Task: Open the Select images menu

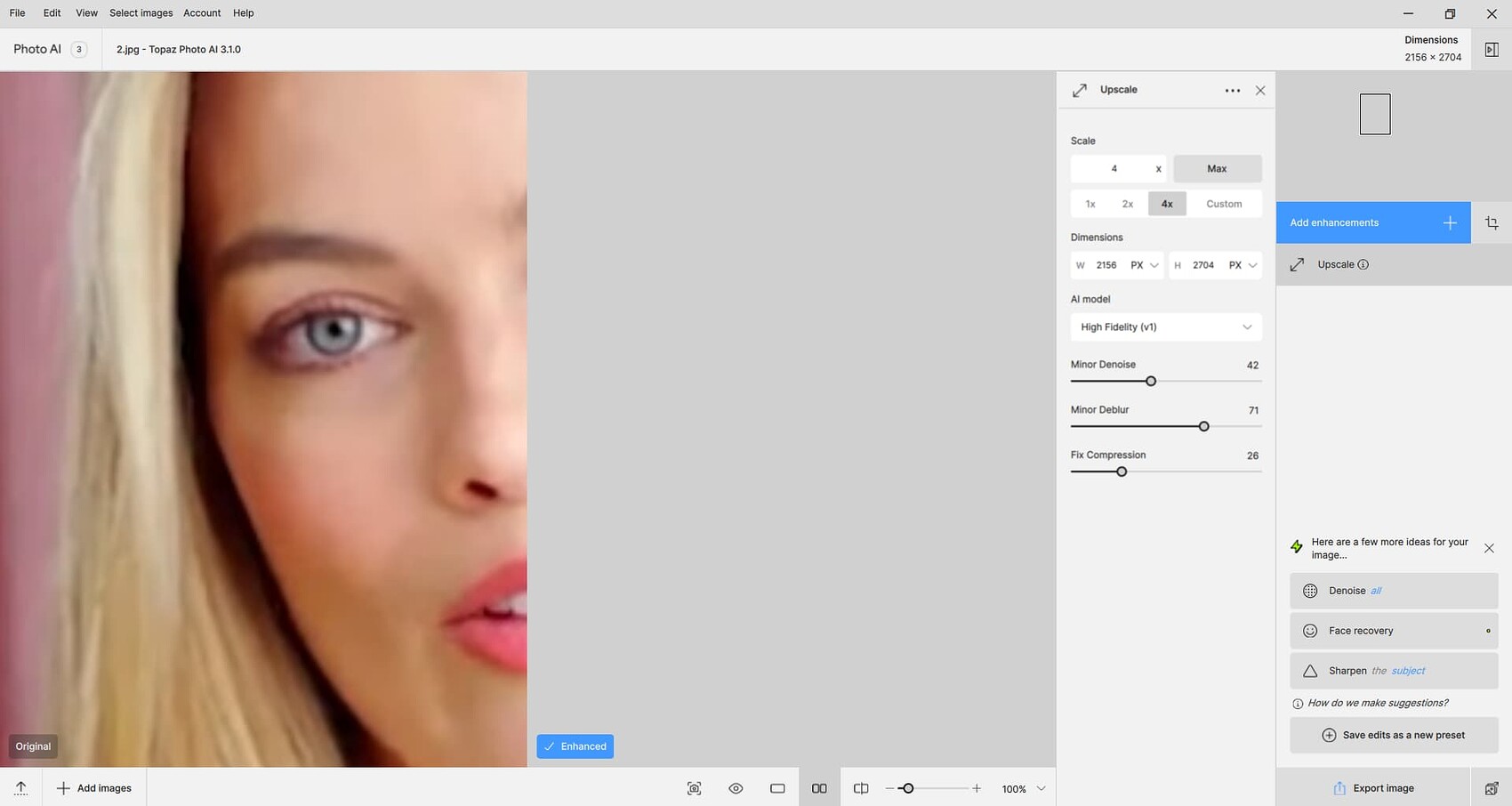Action: pos(140,12)
